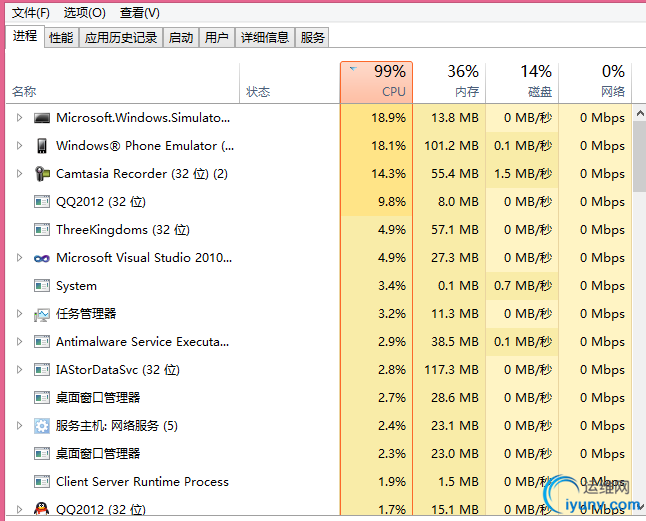Sort by the CPU column header
This screenshot has height=521, width=646.
pyautogui.click(x=376, y=82)
